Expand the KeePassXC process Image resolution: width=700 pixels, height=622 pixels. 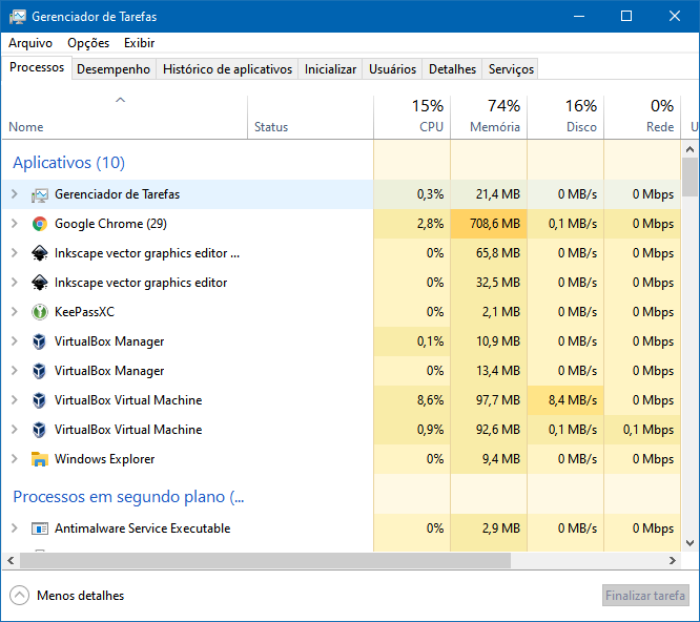point(14,312)
